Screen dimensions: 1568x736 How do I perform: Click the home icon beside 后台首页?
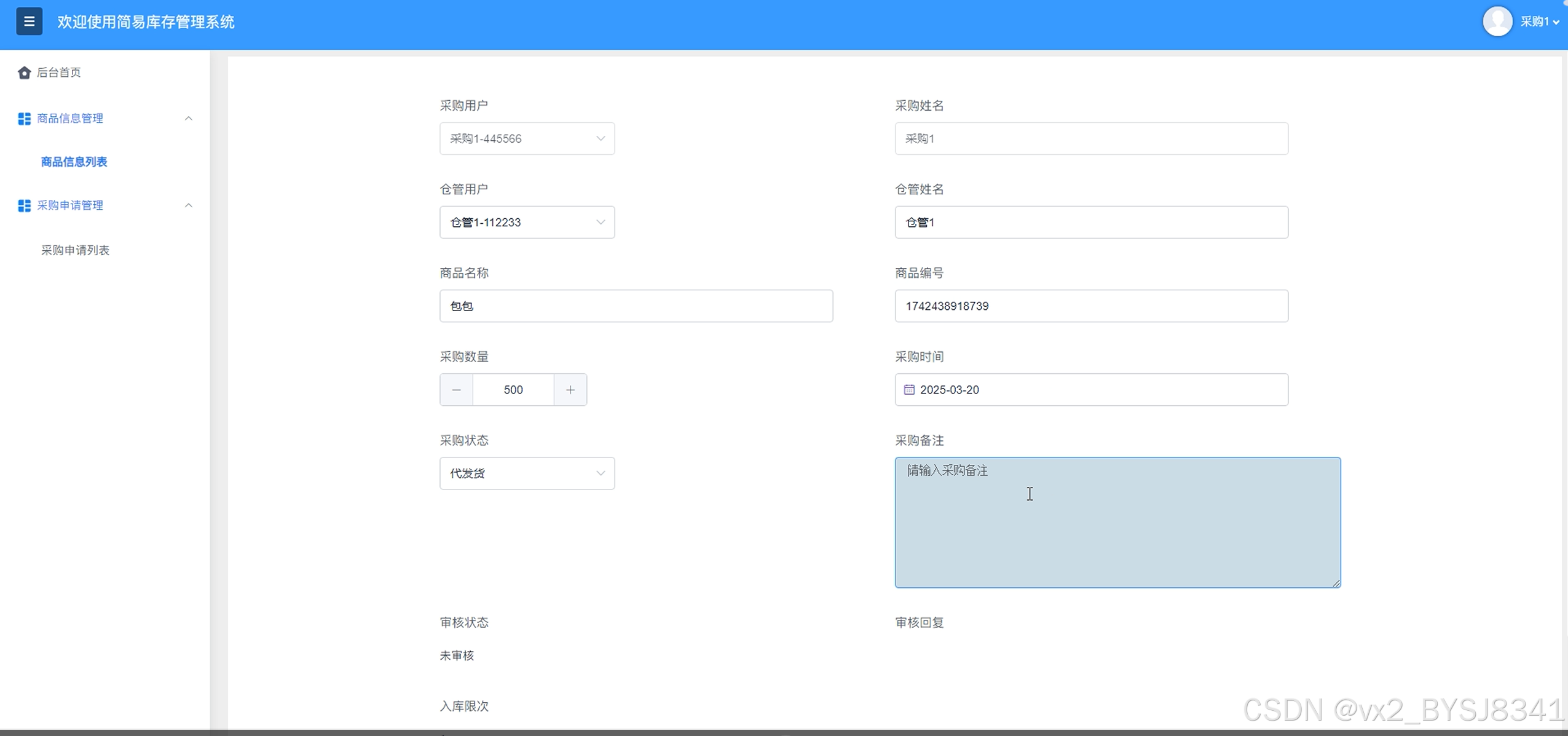point(24,73)
